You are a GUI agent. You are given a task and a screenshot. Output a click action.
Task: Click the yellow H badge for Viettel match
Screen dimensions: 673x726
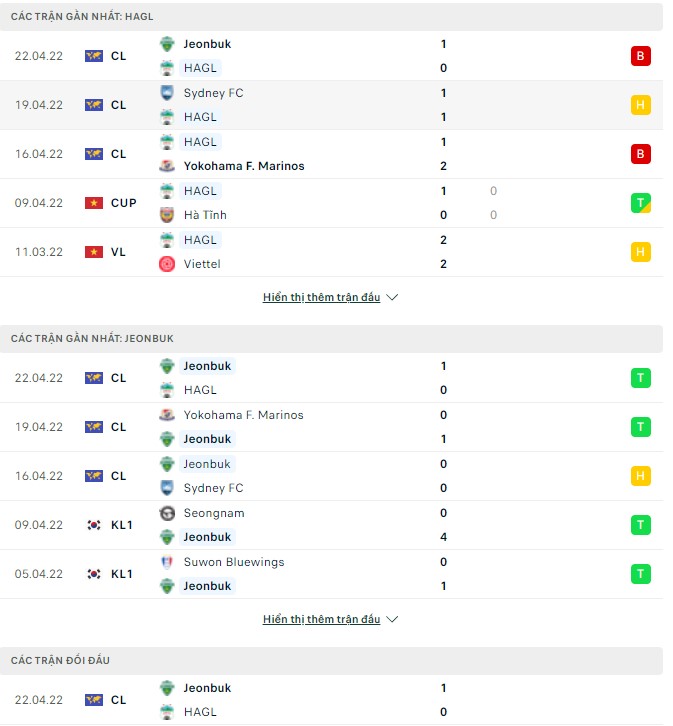coord(641,252)
